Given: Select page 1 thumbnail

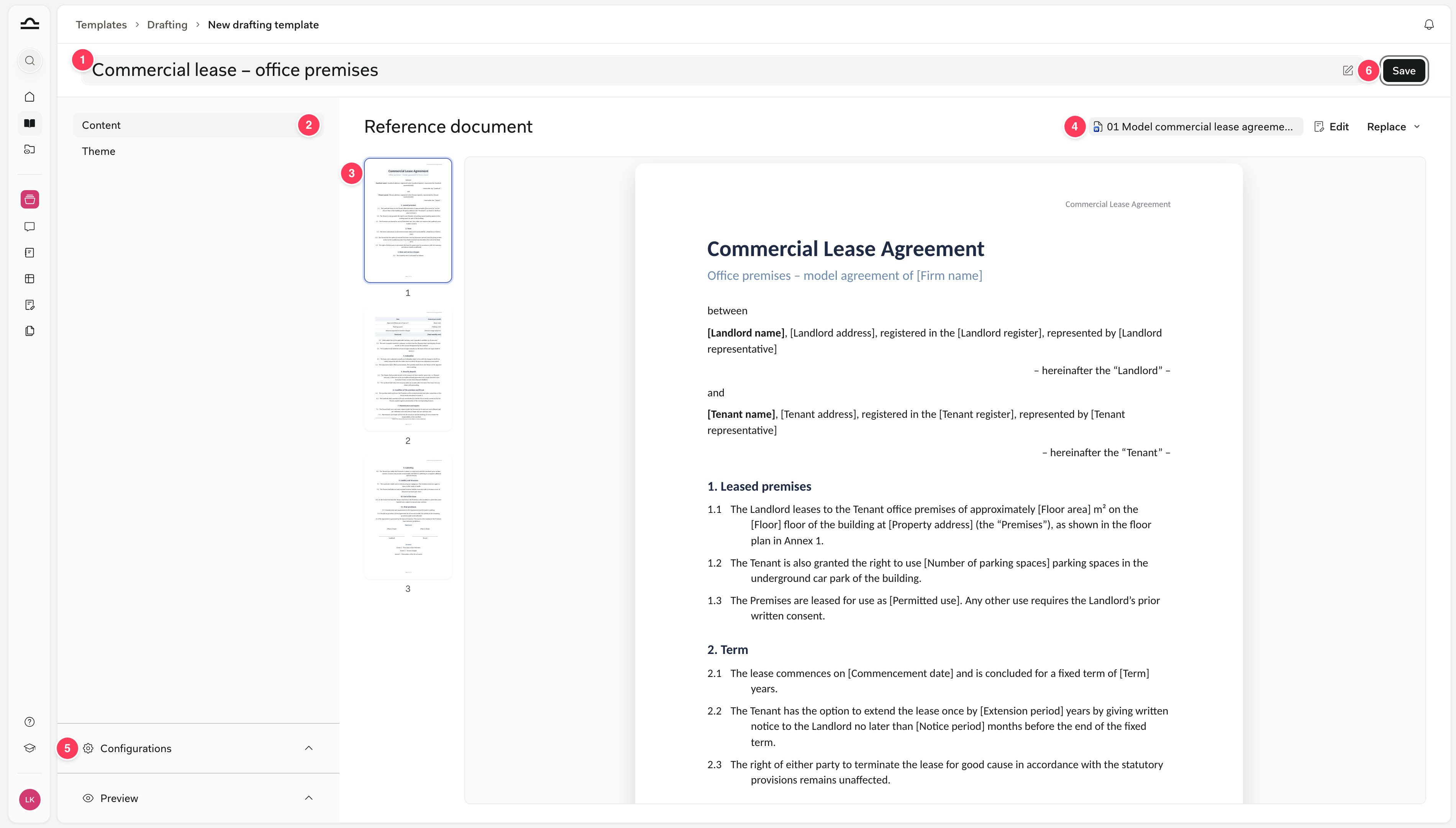Looking at the screenshot, I should 408,220.
